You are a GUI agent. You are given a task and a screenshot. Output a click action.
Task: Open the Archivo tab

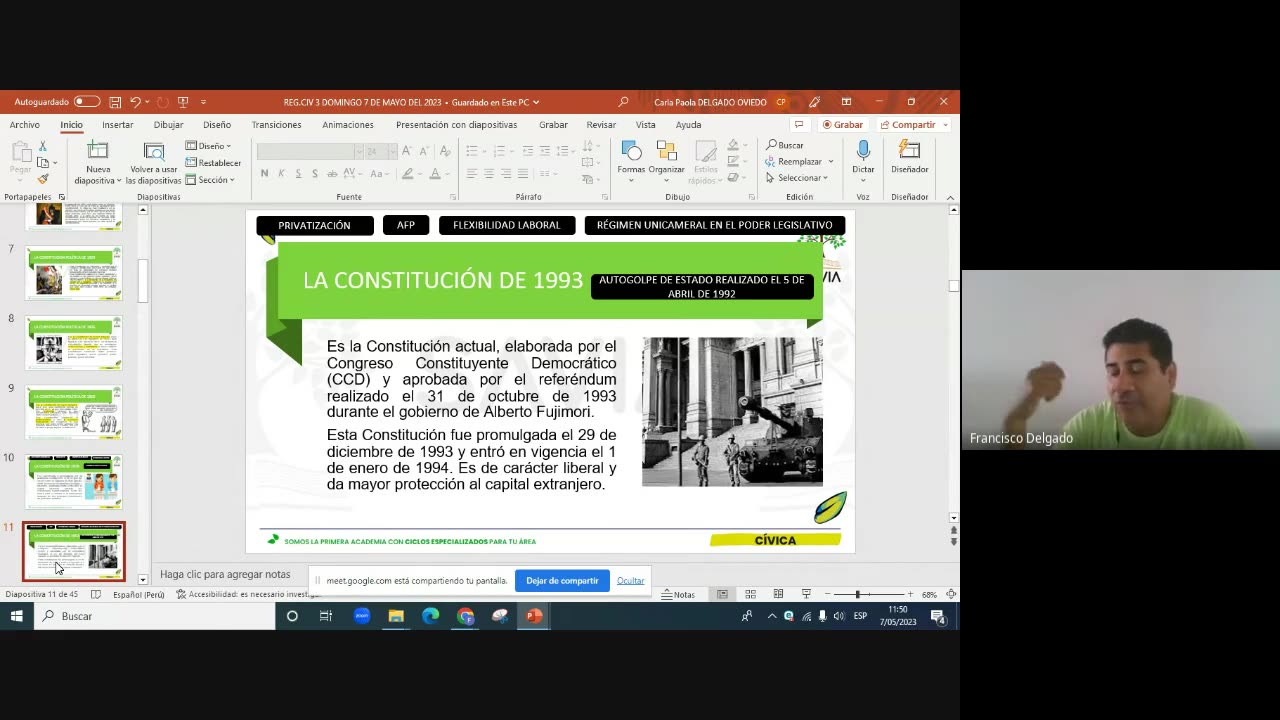tap(25, 125)
